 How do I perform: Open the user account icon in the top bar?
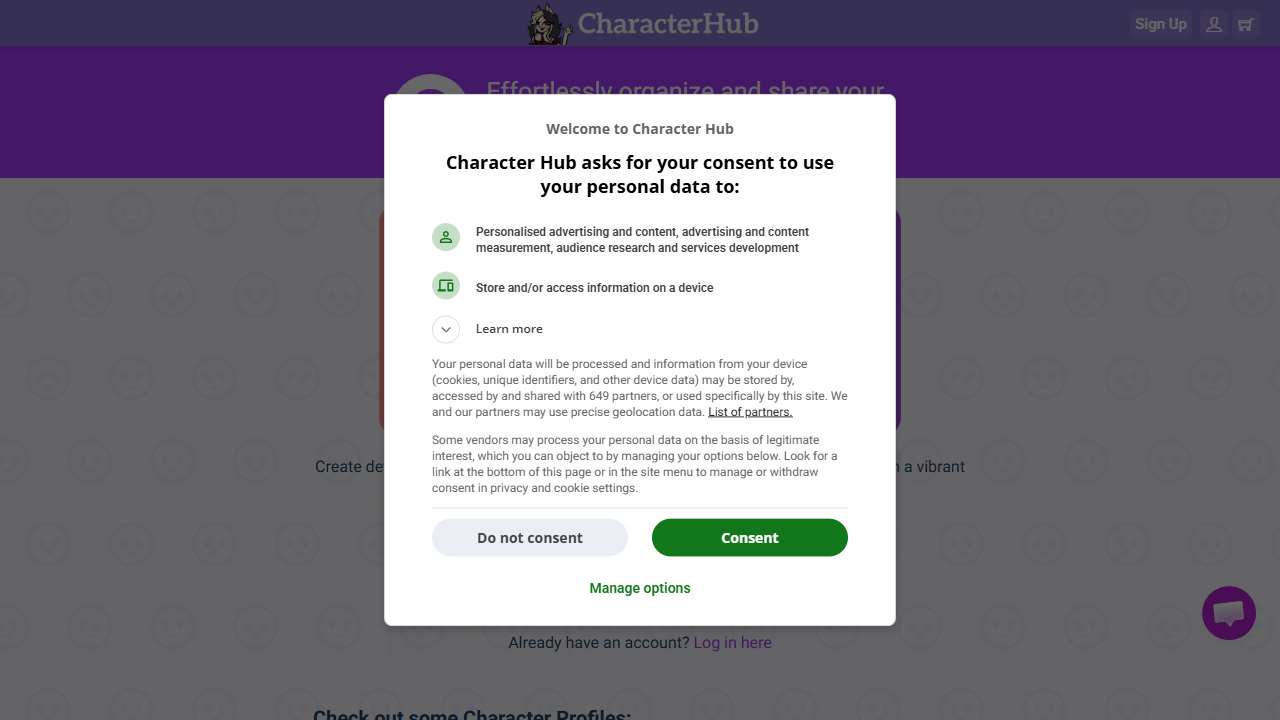point(1213,23)
